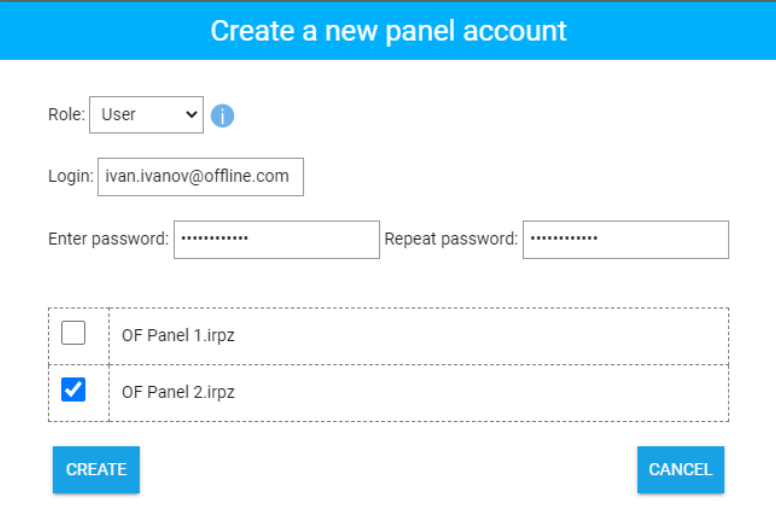Uncheck the OF Panel 2.irpz checkbox
This screenshot has width=776, height=505.
74,390
